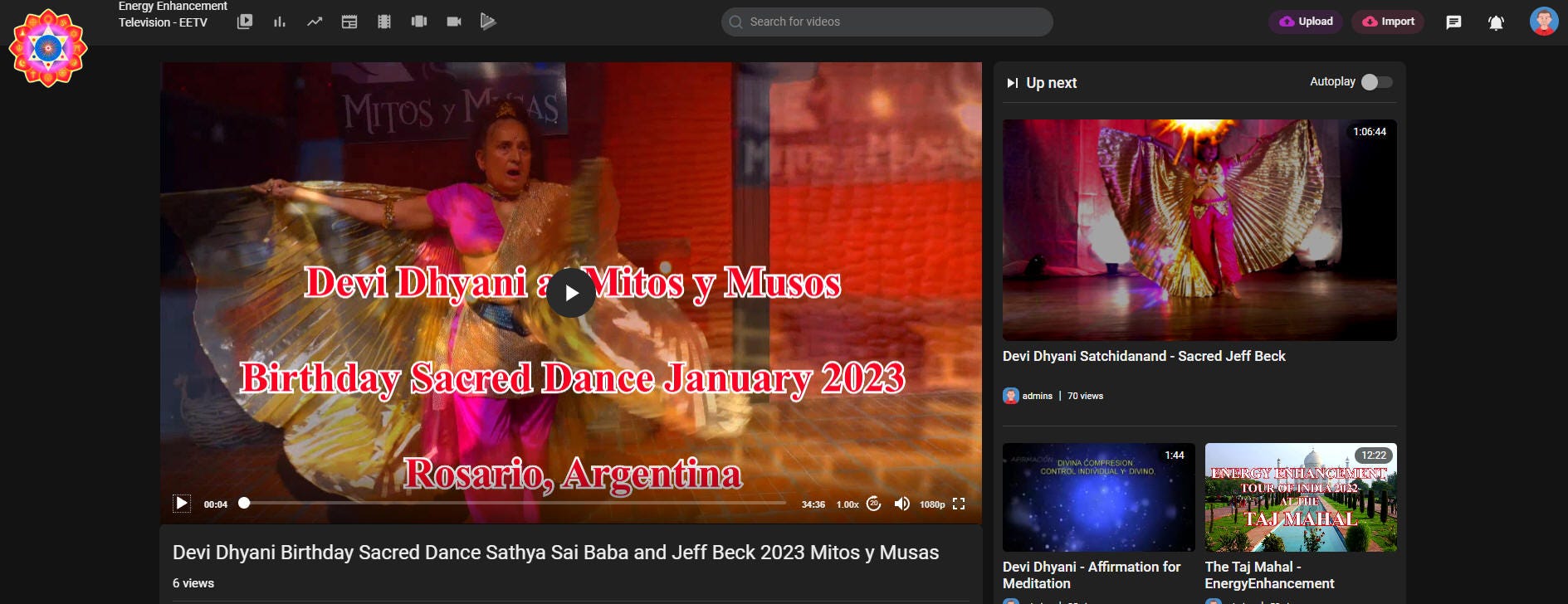Viewport: 1568px width, 604px height.
Task: Open the Affirmation for Meditation thumbnail
Action: tap(1099, 497)
